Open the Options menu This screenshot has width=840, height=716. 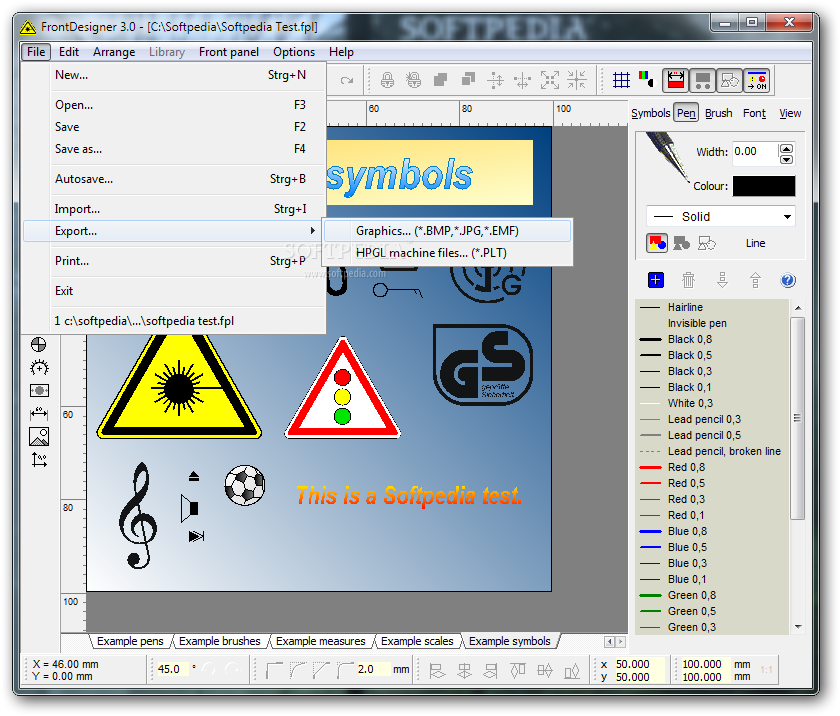click(294, 52)
